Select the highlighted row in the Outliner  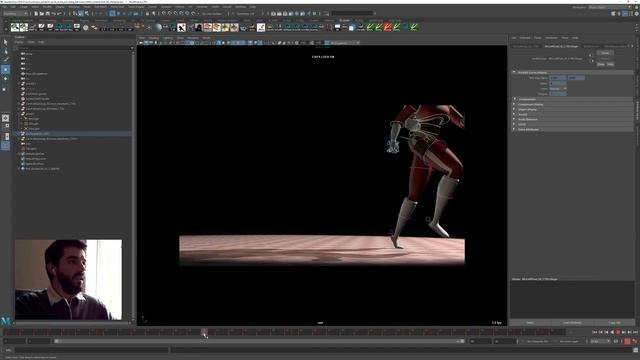[73, 133]
